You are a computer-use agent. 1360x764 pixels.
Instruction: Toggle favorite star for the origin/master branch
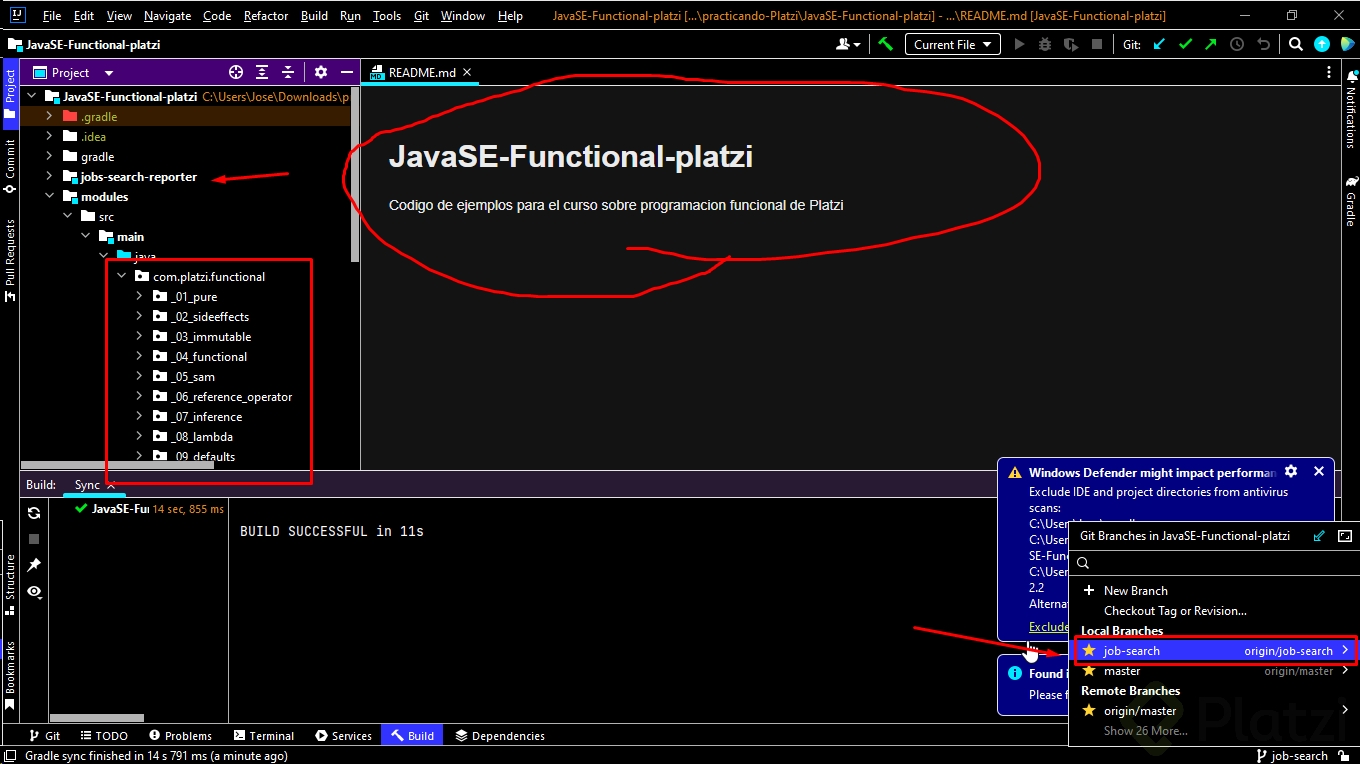(1089, 711)
